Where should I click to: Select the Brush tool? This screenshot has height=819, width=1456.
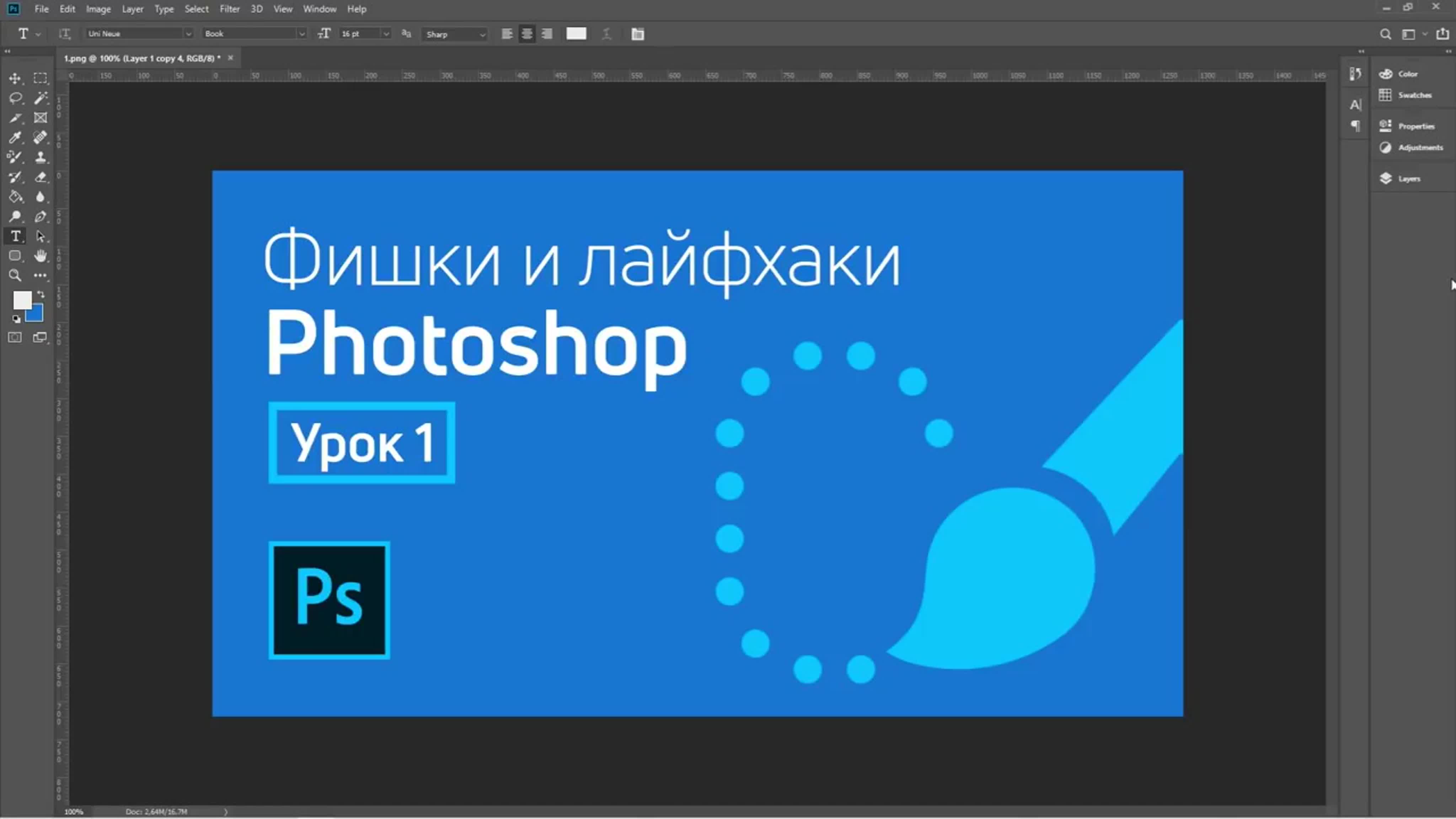(15, 157)
